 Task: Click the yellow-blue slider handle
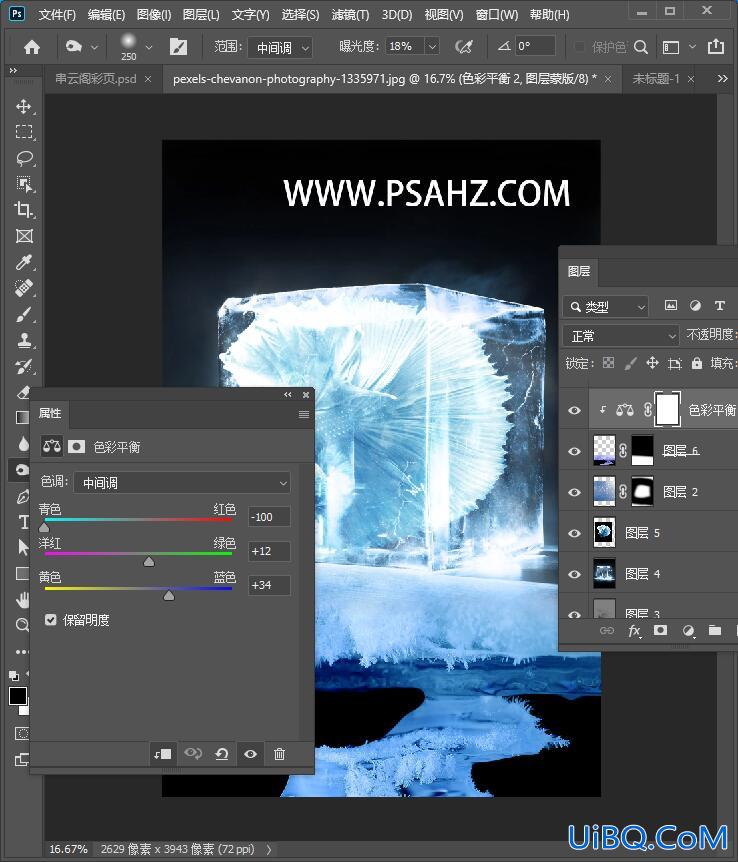coord(169,595)
